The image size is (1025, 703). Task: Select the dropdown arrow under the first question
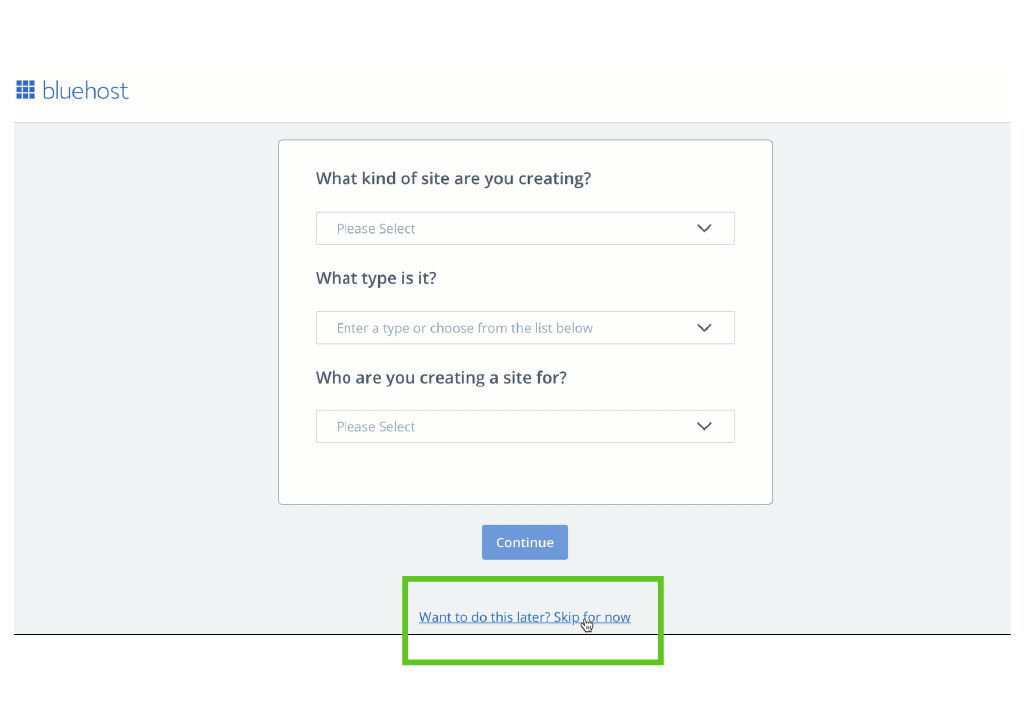tap(704, 228)
